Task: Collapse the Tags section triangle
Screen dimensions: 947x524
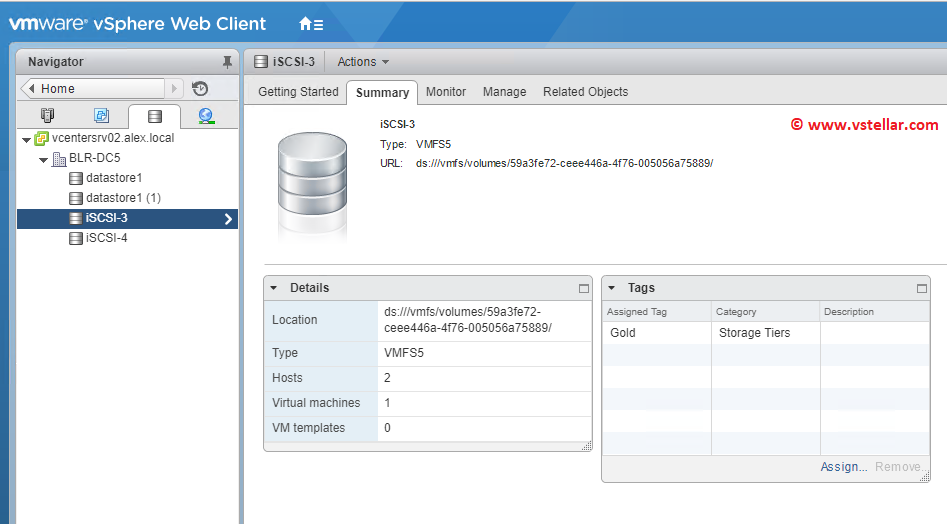Action: (612, 288)
